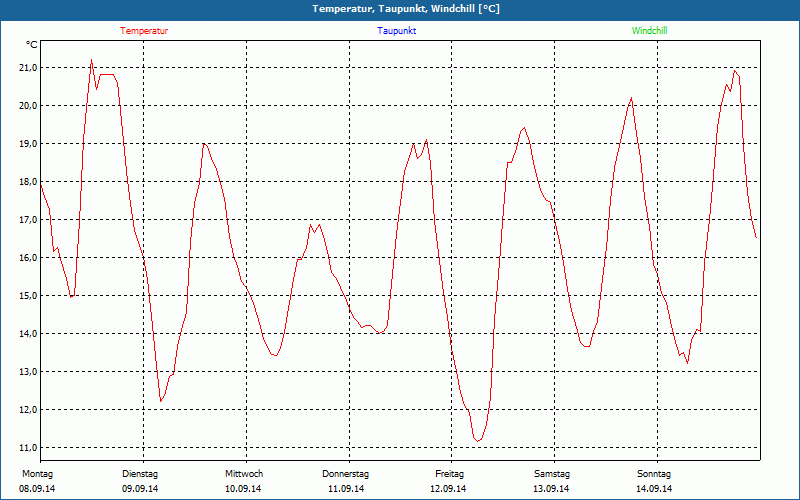Click the 14,0 y-axis value
The image size is (800, 500).
[x=28, y=334]
